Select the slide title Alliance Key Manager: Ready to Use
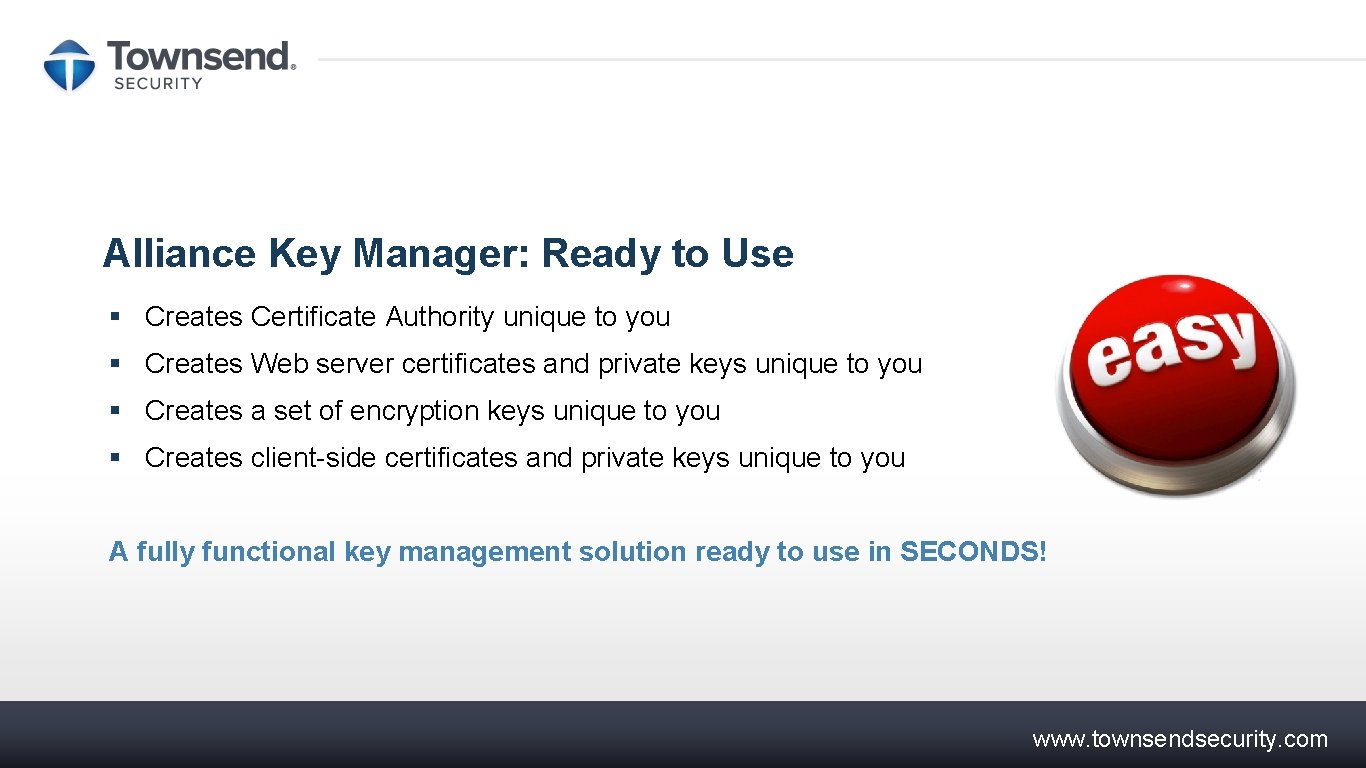The width and height of the screenshot is (1366, 768). (448, 254)
